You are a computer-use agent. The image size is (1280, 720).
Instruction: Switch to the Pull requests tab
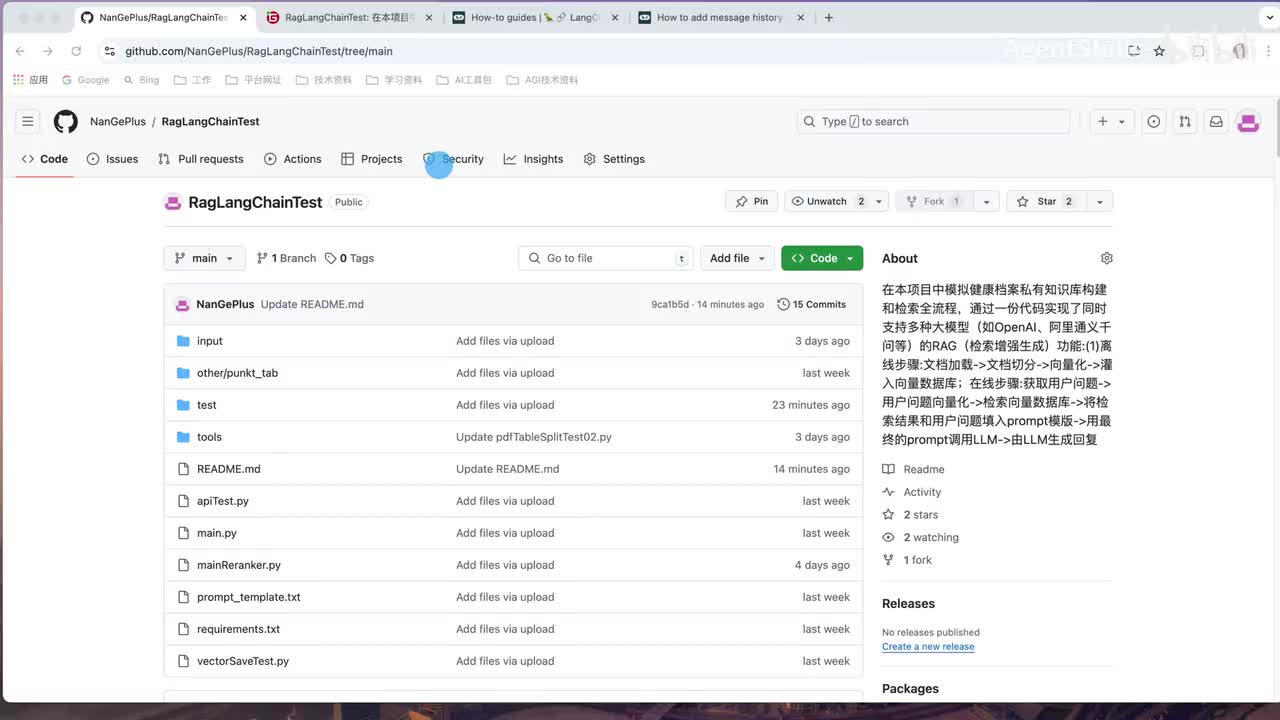pos(201,159)
